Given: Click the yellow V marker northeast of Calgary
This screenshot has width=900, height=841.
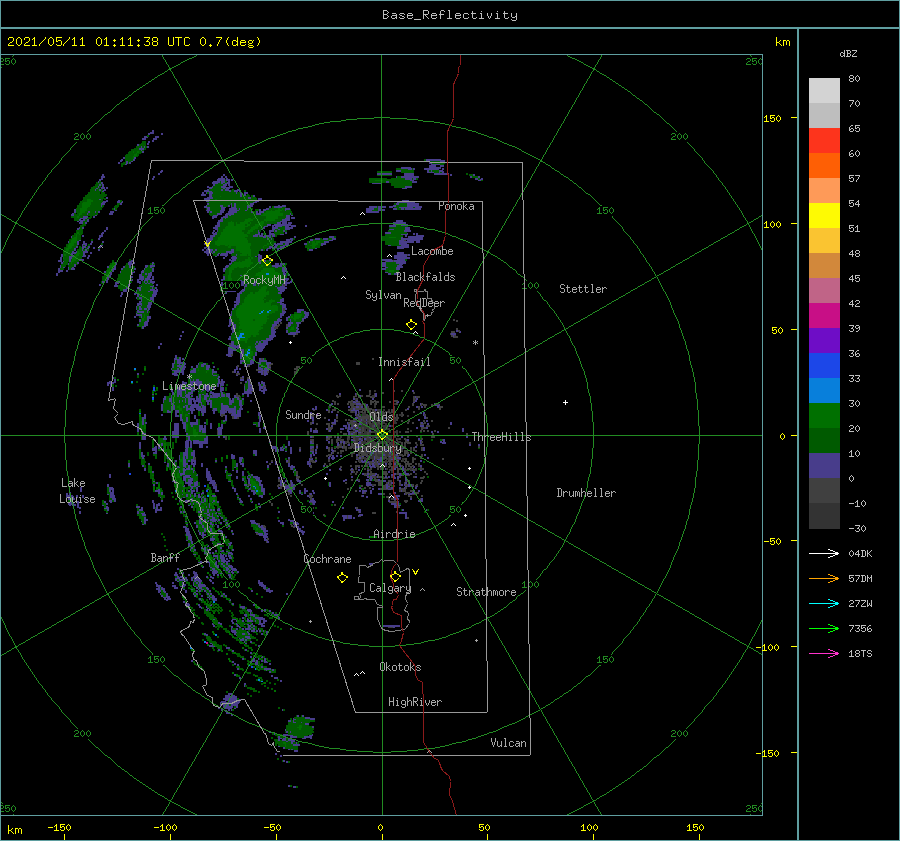Looking at the screenshot, I should [415, 572].
